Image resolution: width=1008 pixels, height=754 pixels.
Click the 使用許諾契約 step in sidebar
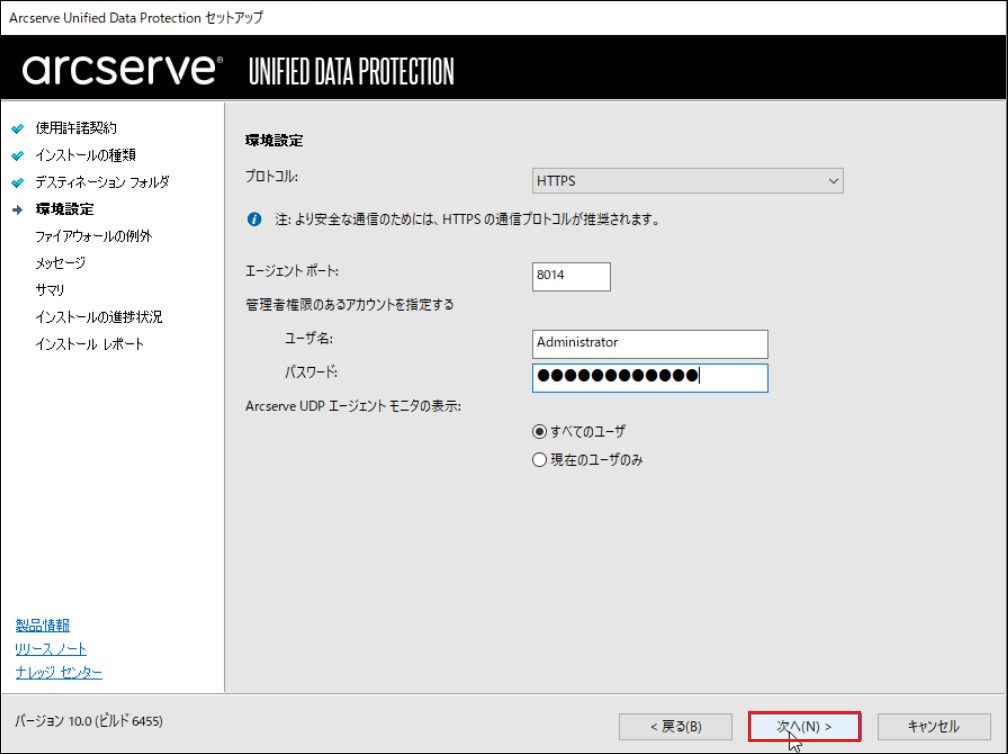tap(76, 128)
